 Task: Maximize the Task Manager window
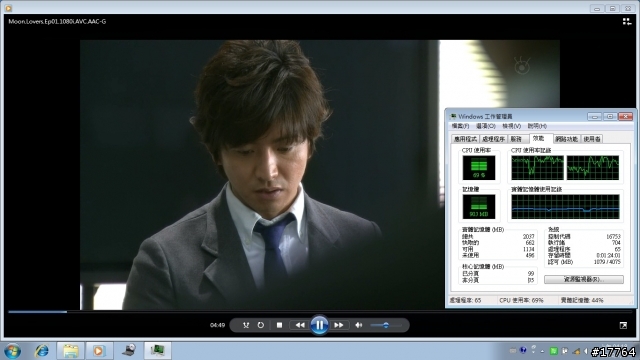[x=610, y=117]
